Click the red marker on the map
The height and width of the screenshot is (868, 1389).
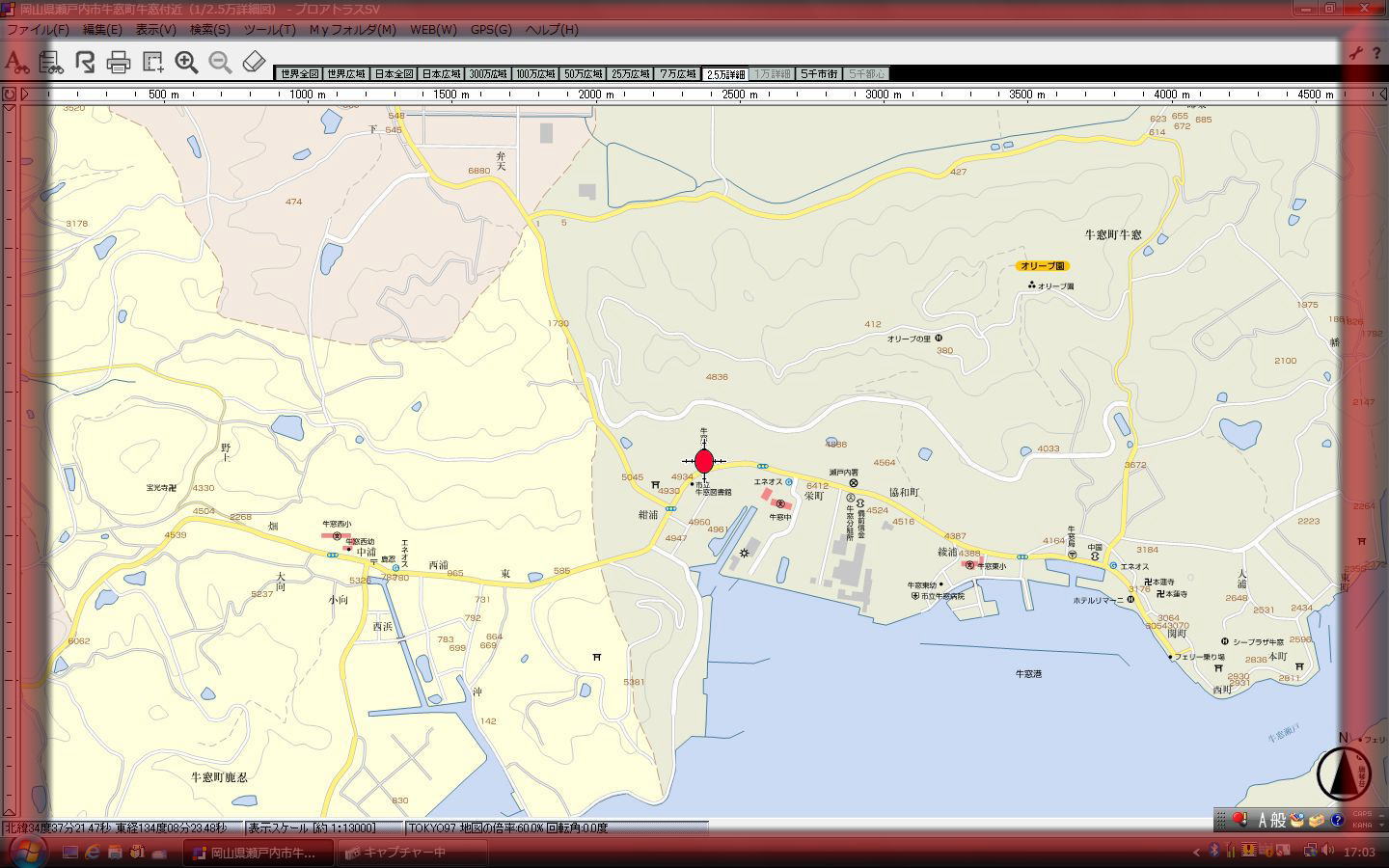(704, 462)
